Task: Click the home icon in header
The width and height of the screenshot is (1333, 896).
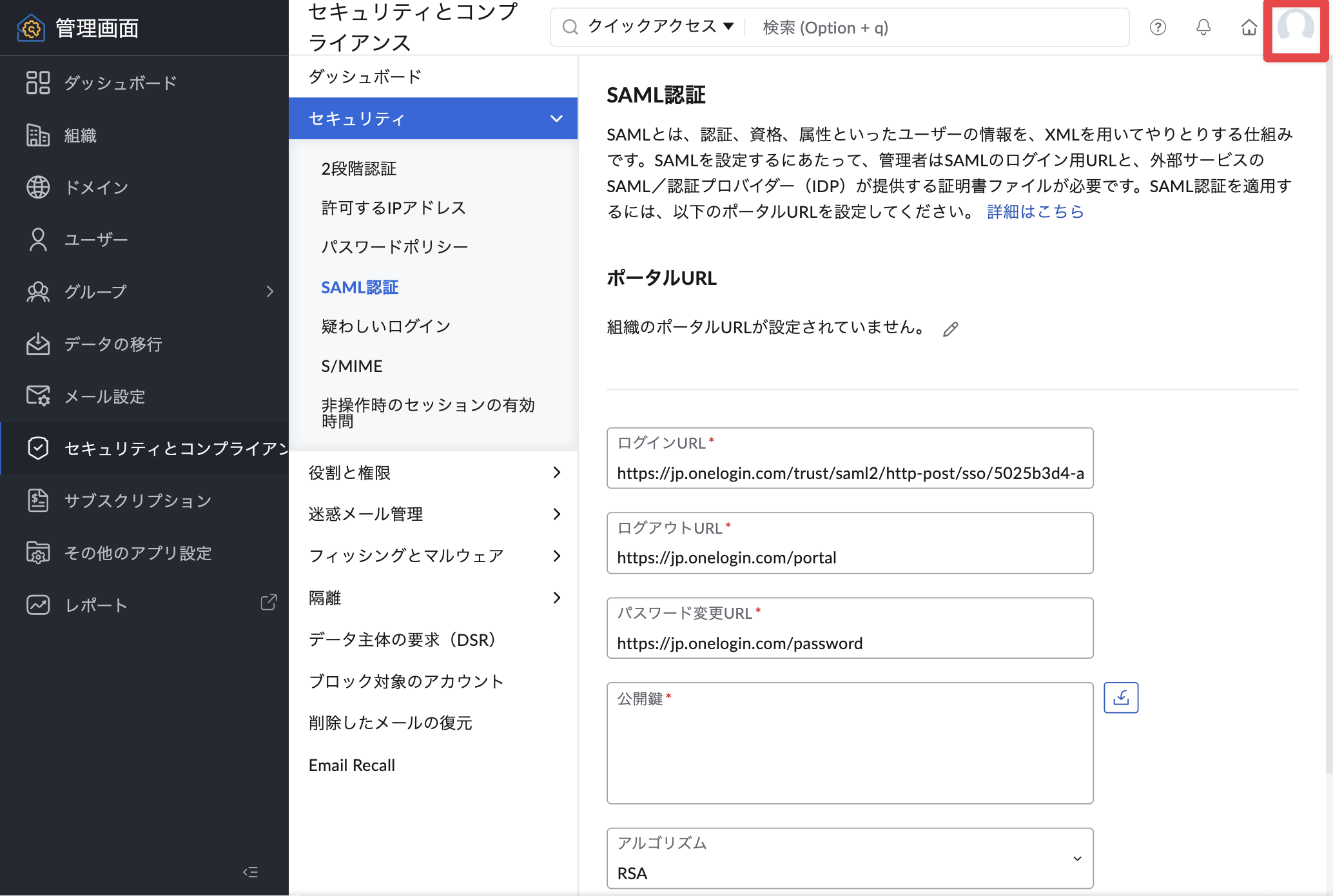Action: pyautogui.click(x=1249, y=27)
